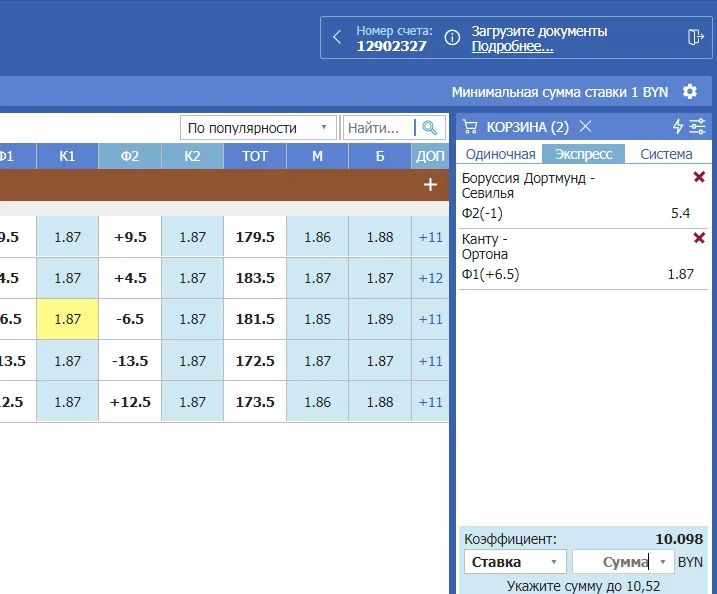Viewport: 717px width, 594px height.
Task: Click the search magnifier icon
Action: [430, 128]
